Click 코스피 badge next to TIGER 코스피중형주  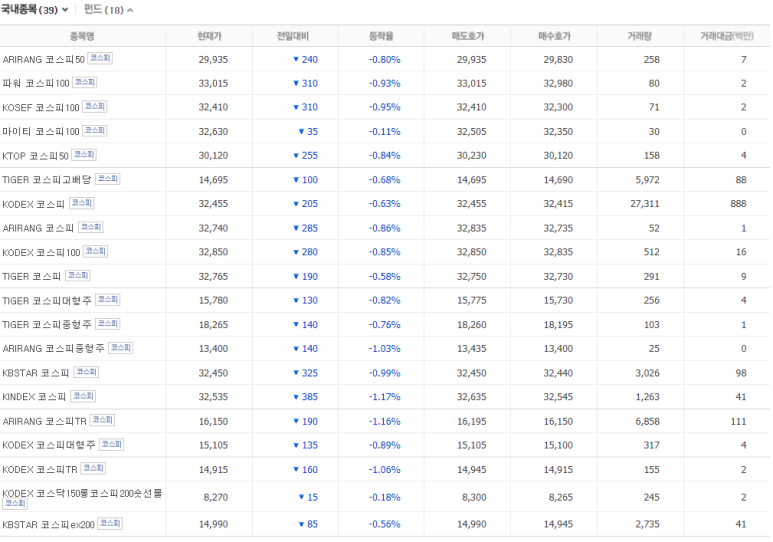tap(107, 324)
